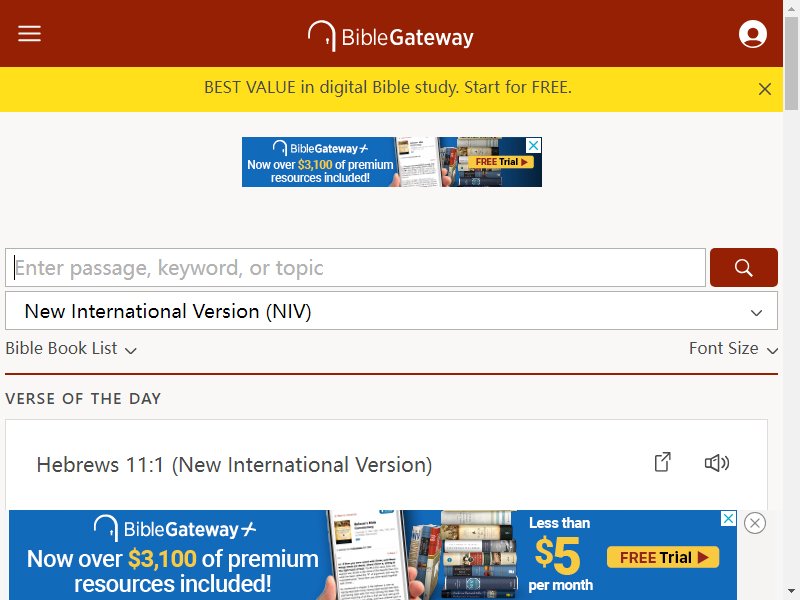This screenshot has height=600, width=800.
Task: Dismiss the yellow BEST VALUE banner
Action: click(x=764, y=89)
